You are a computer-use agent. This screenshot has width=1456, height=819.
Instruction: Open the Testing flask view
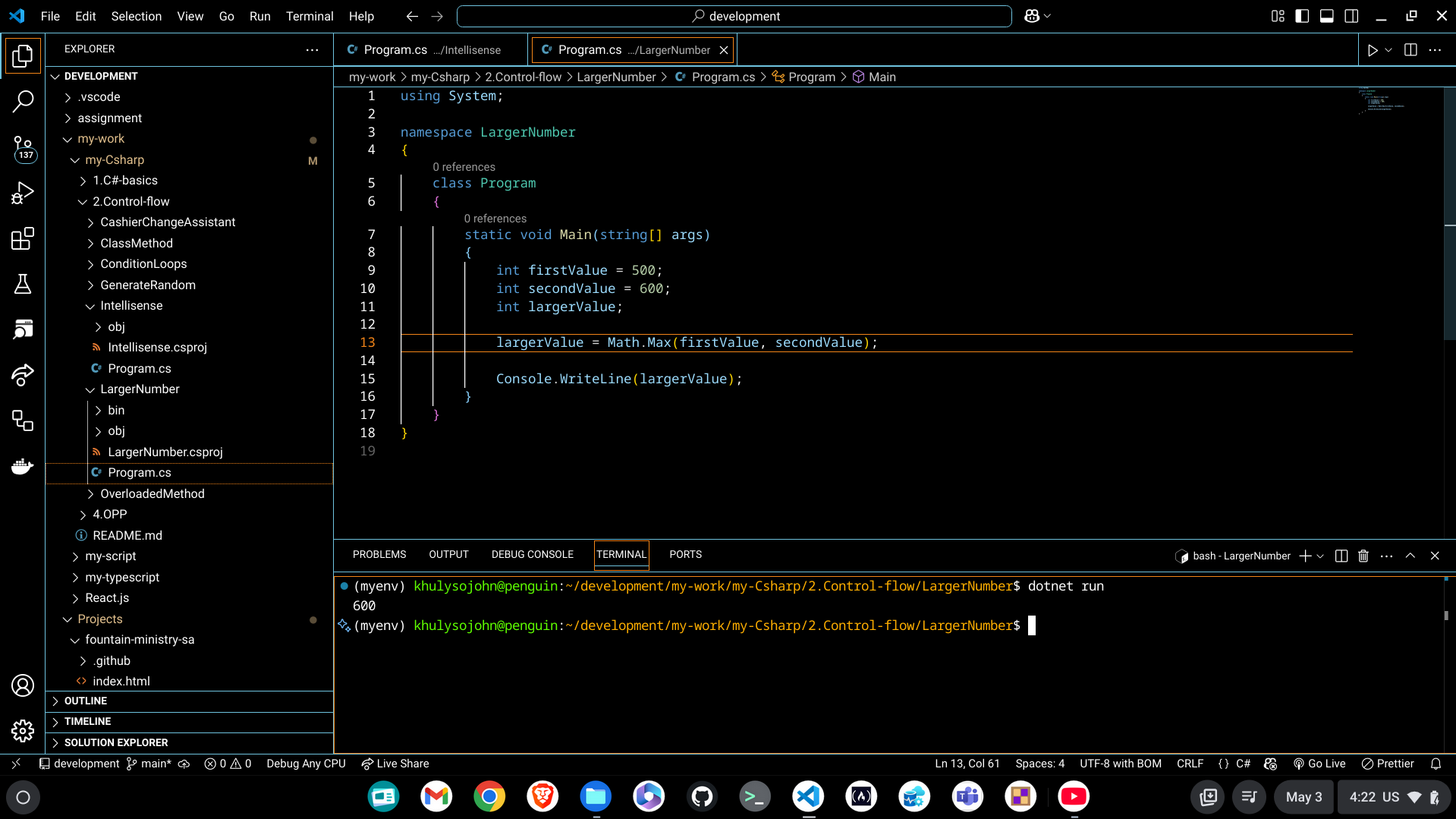click(x=23, y=284)
